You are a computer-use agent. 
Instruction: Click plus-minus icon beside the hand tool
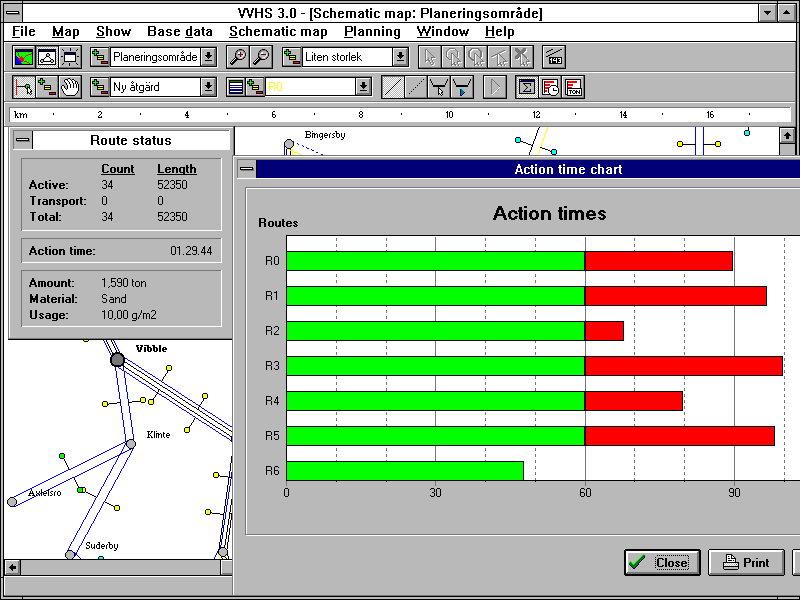point(47,87)
